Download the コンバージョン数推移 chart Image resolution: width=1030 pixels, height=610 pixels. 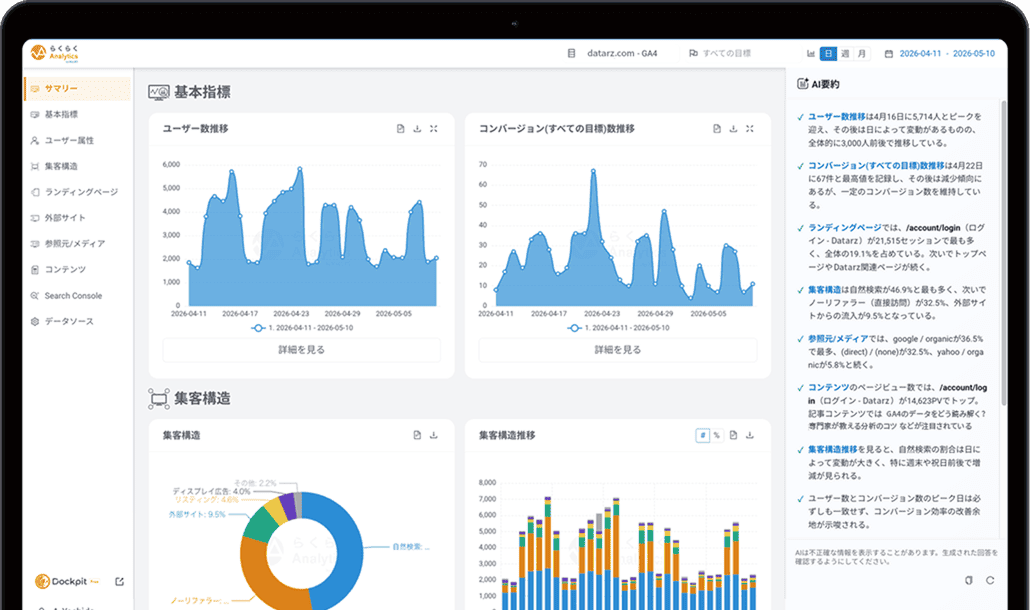(733, 129)
